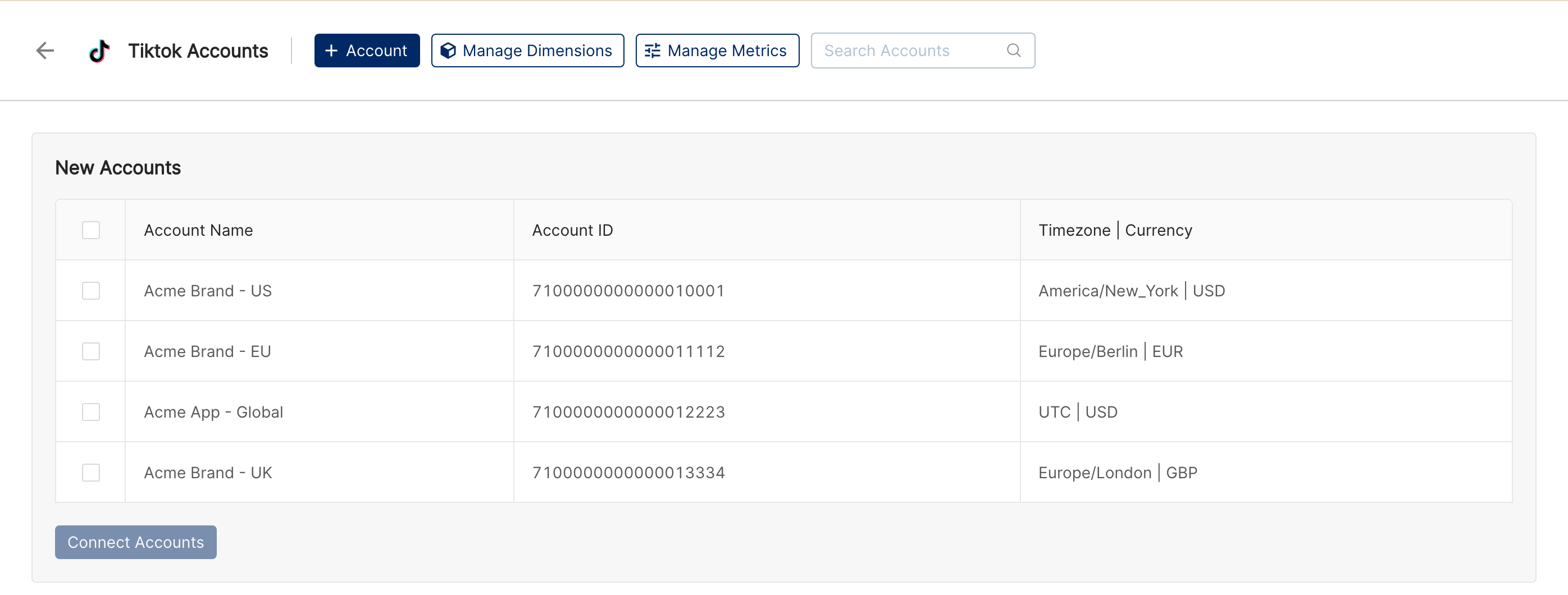Open Manage Dimensions
1568x595 pixels.
click(x=527, y=51)
